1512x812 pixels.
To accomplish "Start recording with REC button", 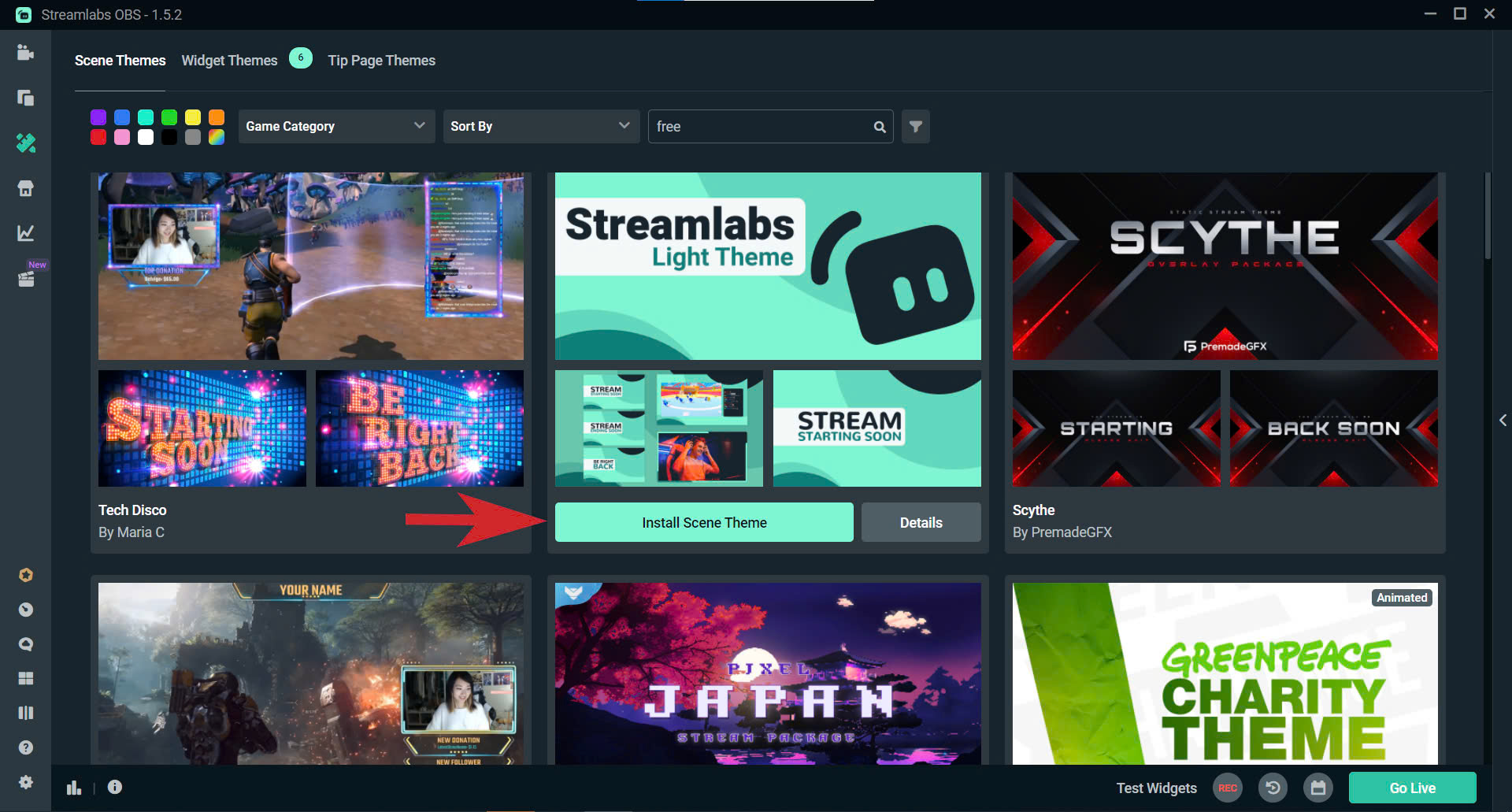I will coord(1227,788).
